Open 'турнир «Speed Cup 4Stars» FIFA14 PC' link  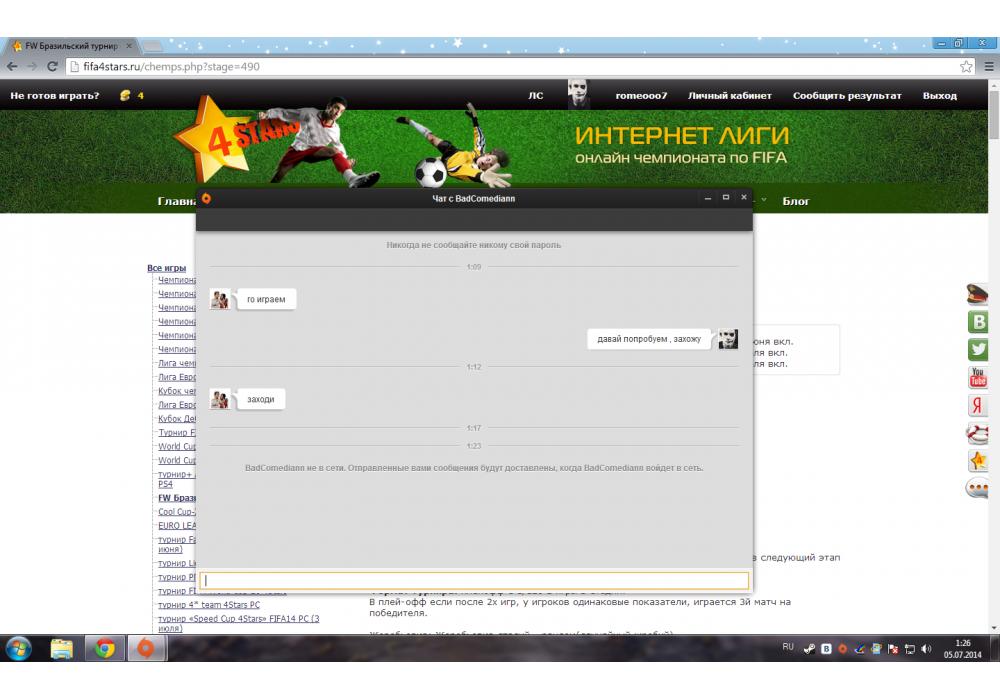[239, 623]
